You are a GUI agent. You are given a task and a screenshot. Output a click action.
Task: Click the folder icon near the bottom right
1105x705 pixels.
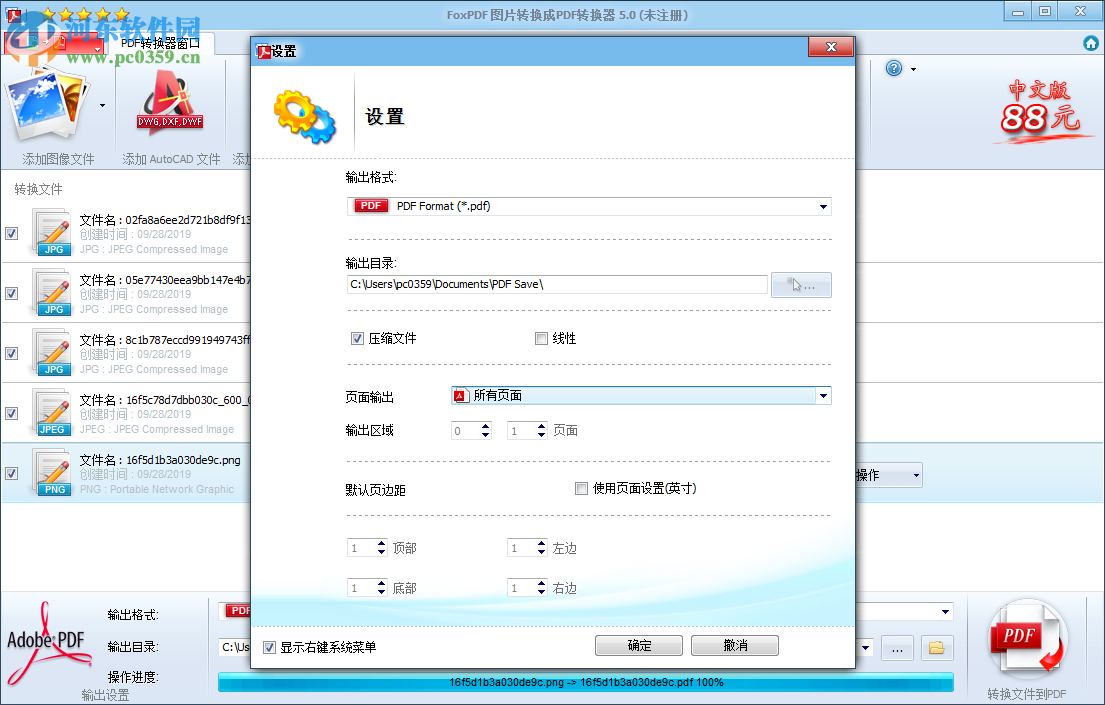coord(937,648)
